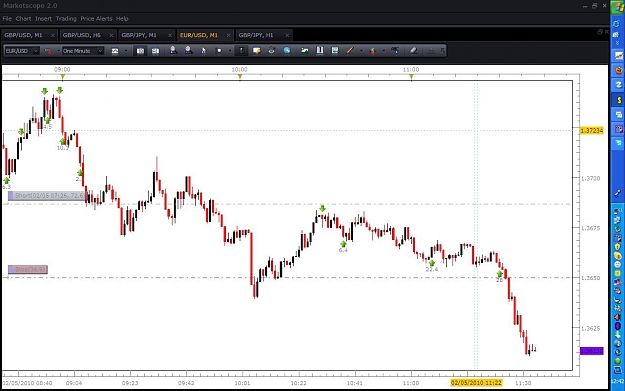The image size is (625, 391).
Task: Toggle the green exclamation toolbar button
Action: tap(241, 51)
